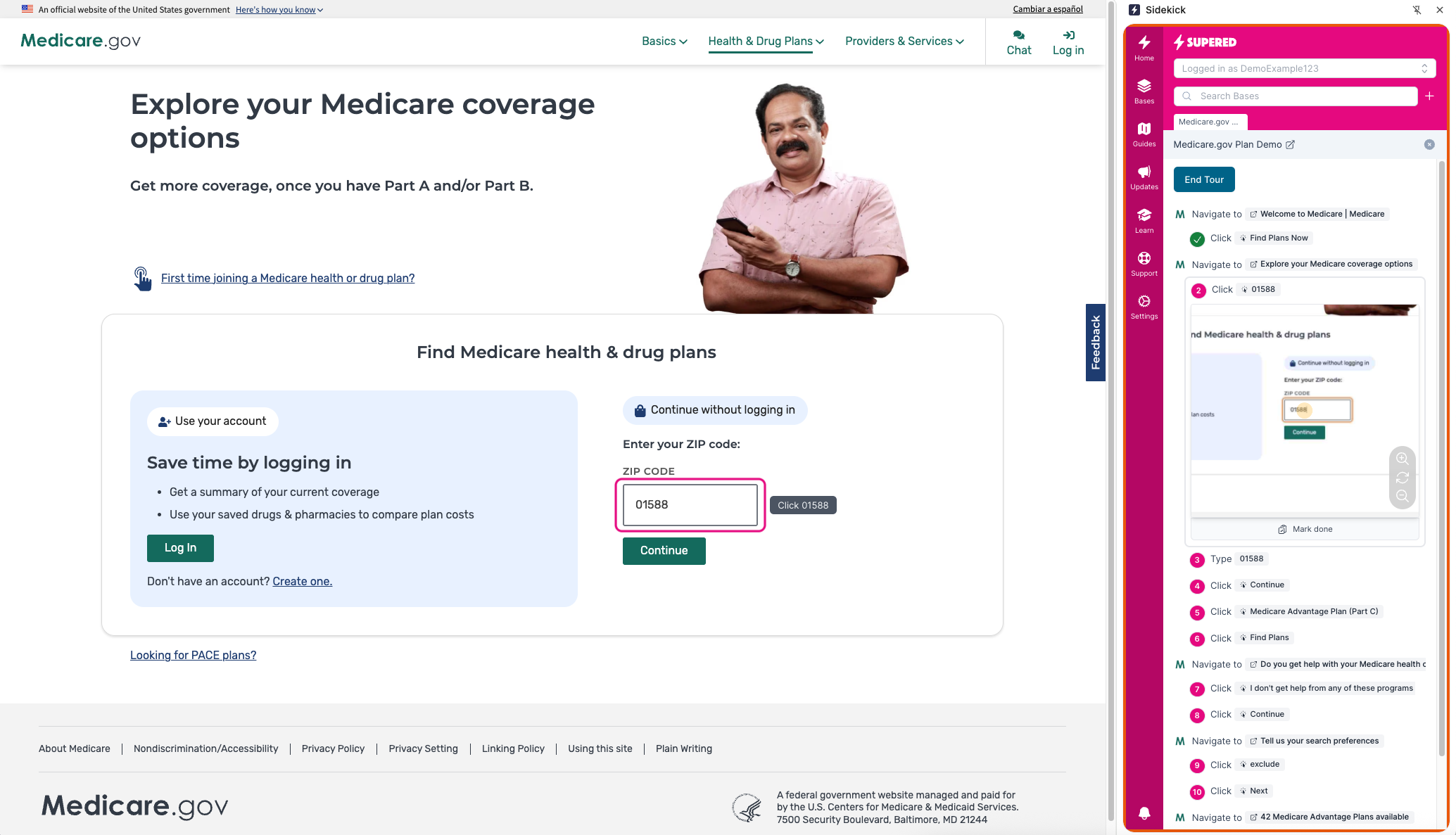
Task: Select the Medicare.gov tab in Sidekick
Action: [1210, 122]
